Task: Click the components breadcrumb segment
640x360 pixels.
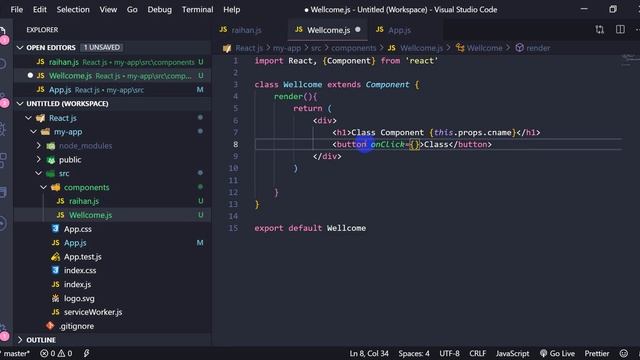Action: [x=353, y=48]
